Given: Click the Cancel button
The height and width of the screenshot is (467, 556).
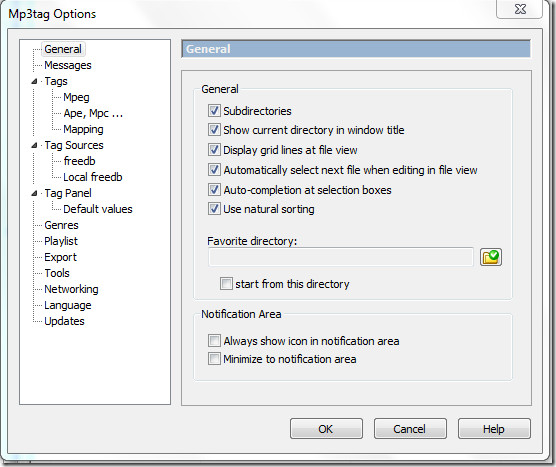Looking at the screenshot, I should (410, 429).
